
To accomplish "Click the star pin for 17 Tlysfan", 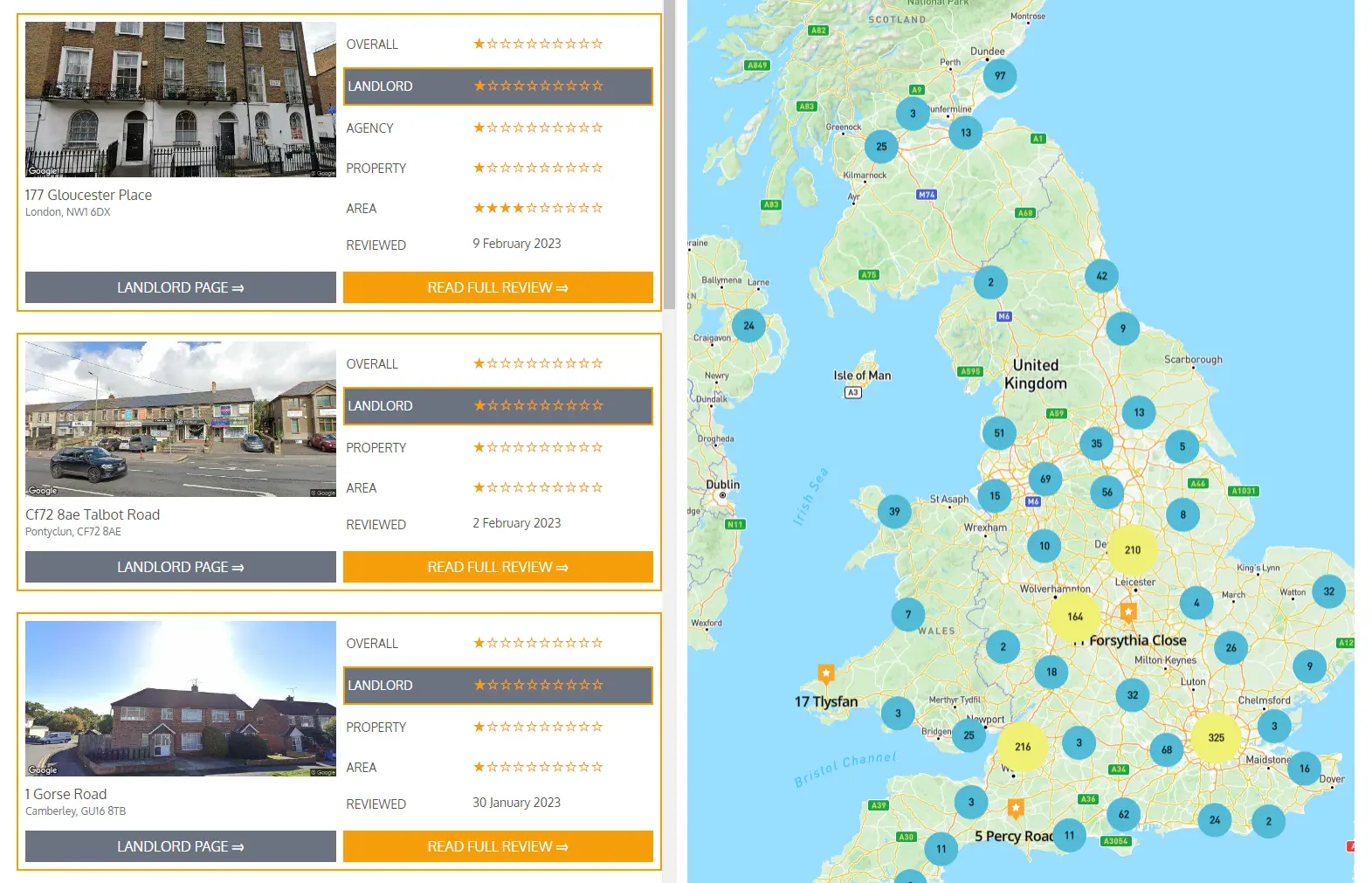I will [x=825, y=673].
